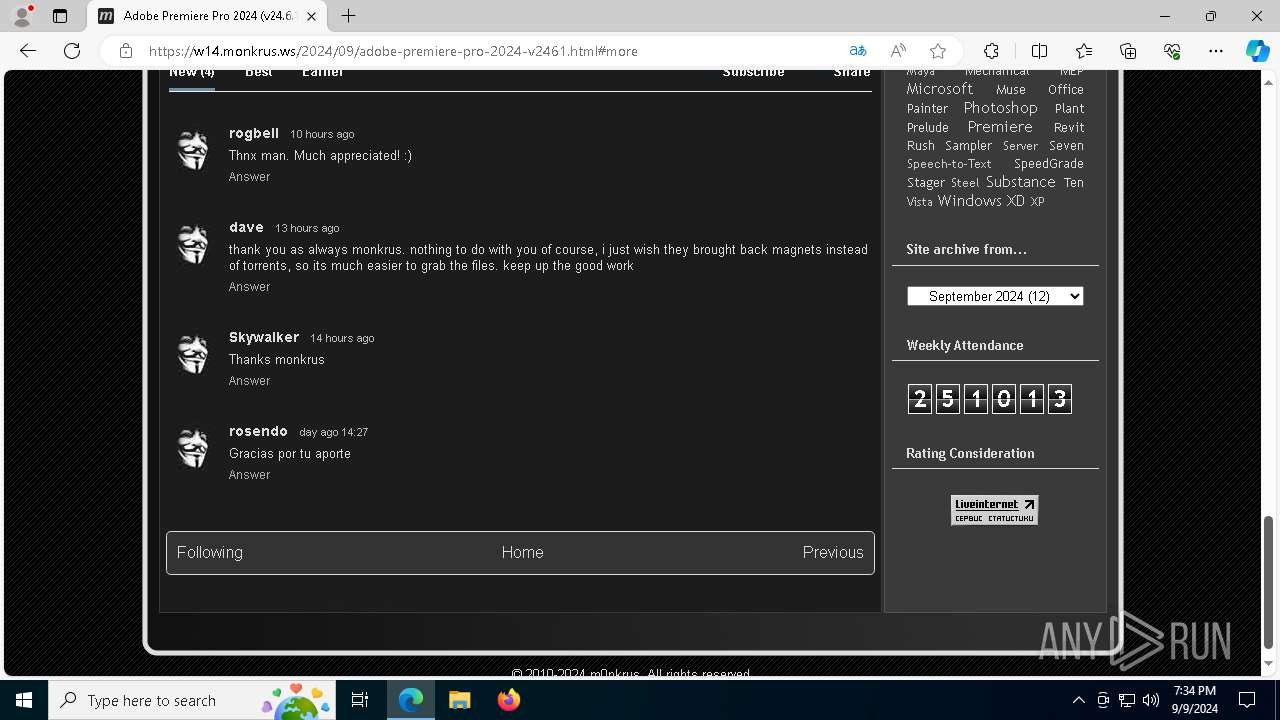Go back to the previous page
The width and height of the screenshot is (1280, 720).
(28, 51)
